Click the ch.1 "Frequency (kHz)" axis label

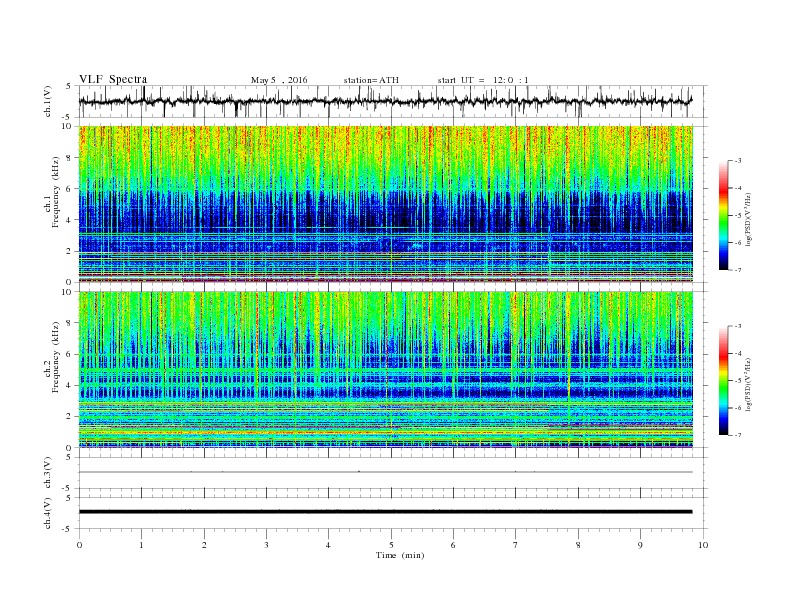click(56, 192)
